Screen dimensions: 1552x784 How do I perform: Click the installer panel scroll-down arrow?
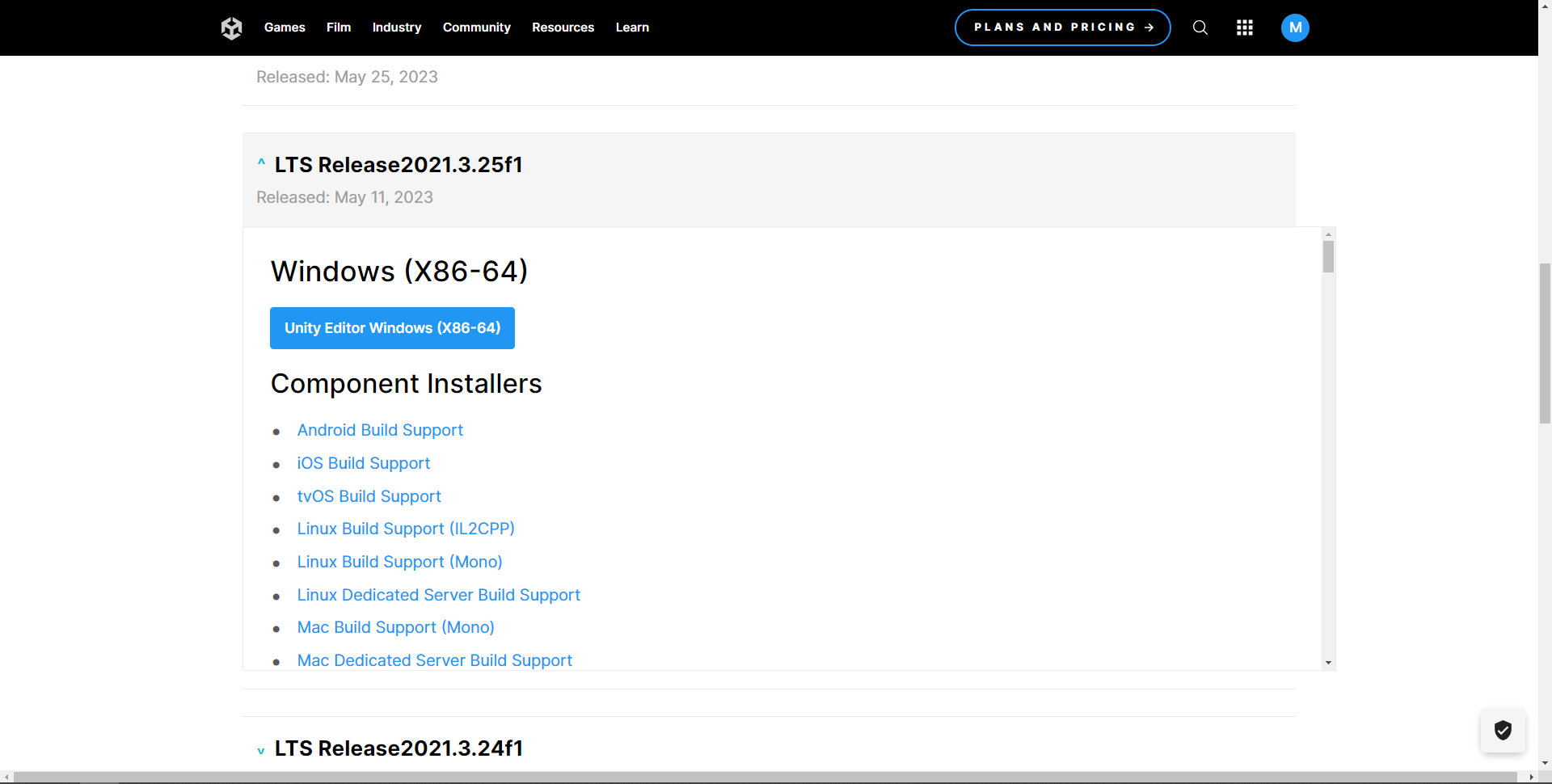(1328, 663)
